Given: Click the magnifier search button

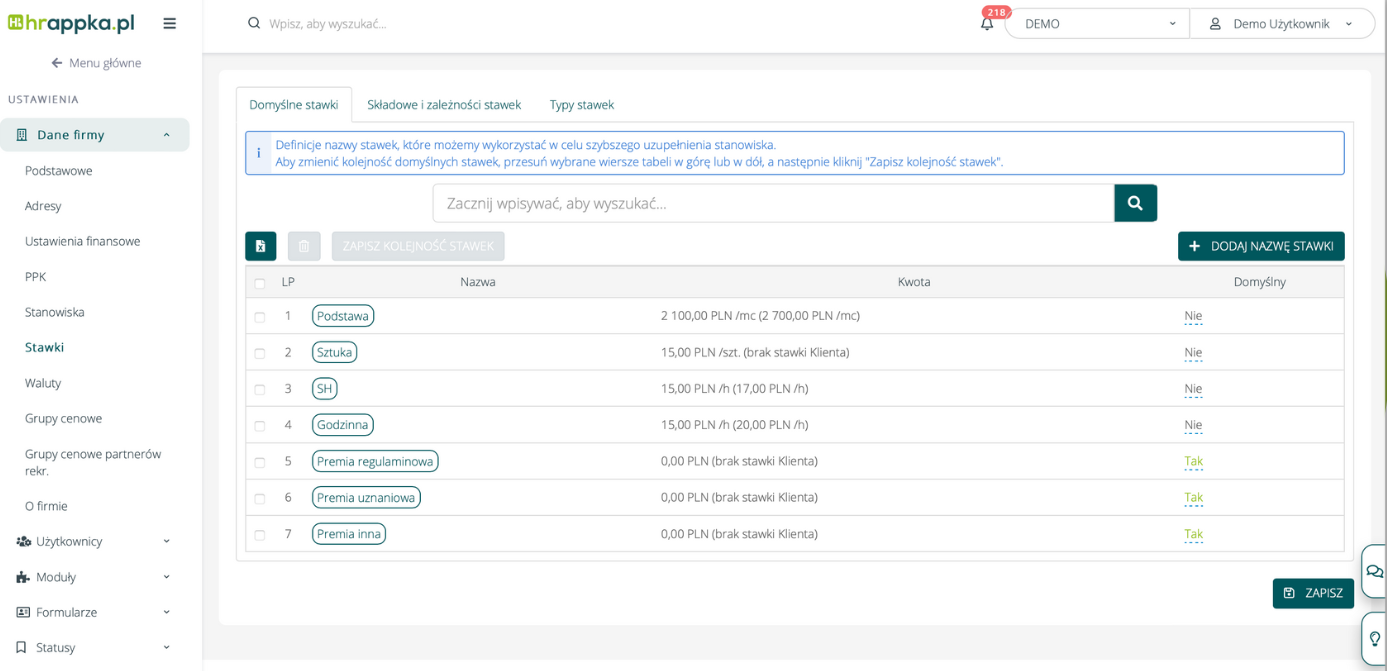Looking at the screenshot, I should 1135,203.
